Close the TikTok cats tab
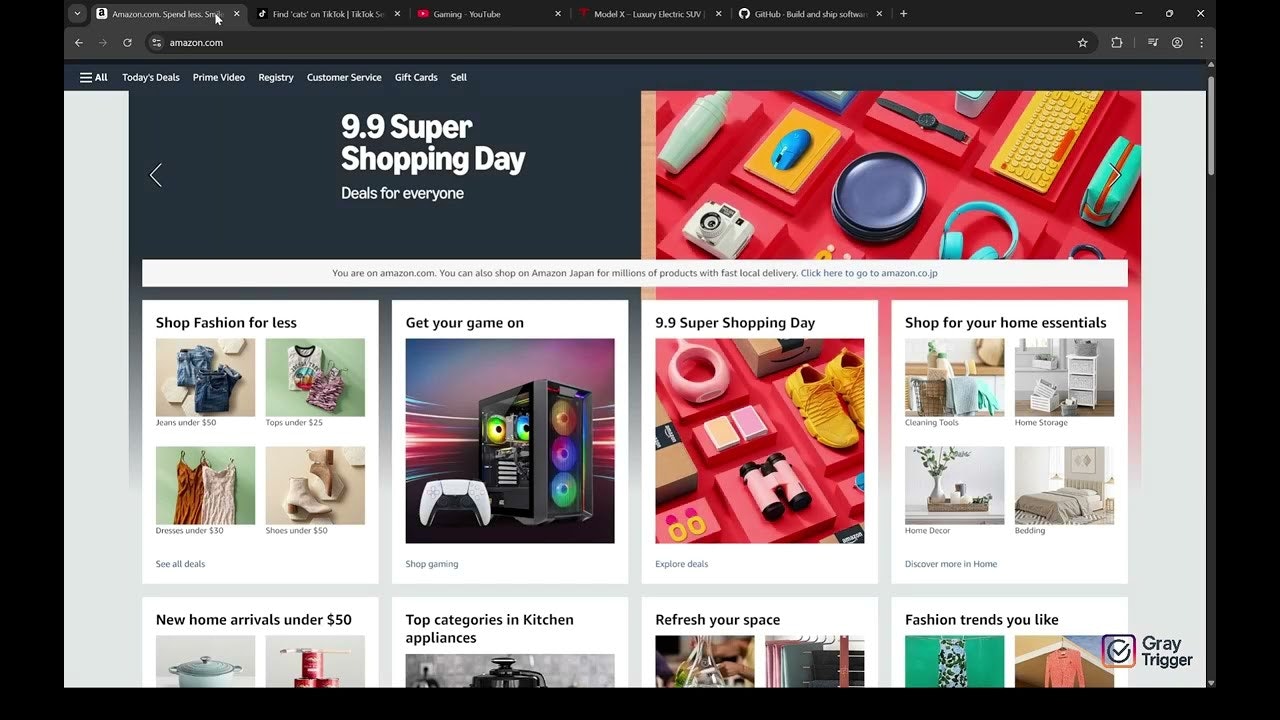 pos(398,14)
